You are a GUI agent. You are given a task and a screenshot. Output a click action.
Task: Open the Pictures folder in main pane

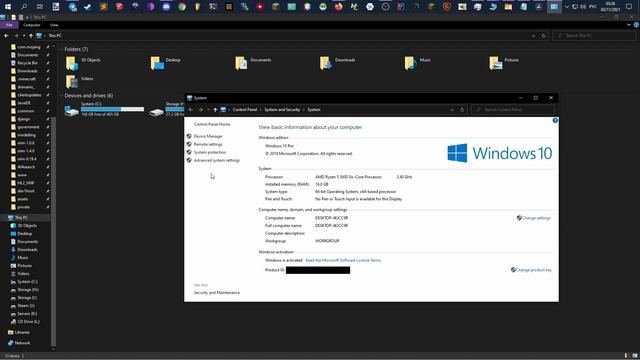coord(504,63)
